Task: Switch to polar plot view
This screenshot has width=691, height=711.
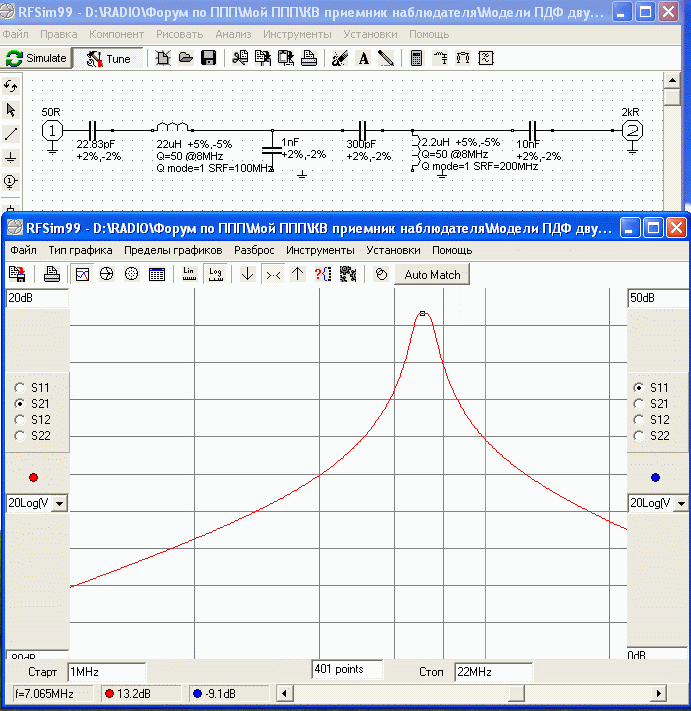Action: [131, 274]
